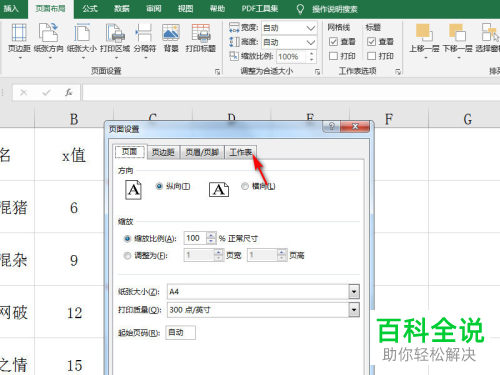500x375 pixels.
Task: Expand the ribbon 宽度 dropdown
Action: [x=311, y=28]
